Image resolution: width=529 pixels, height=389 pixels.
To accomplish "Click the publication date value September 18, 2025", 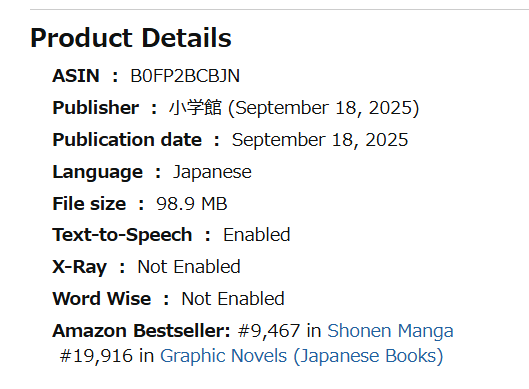I will [320, 140].
